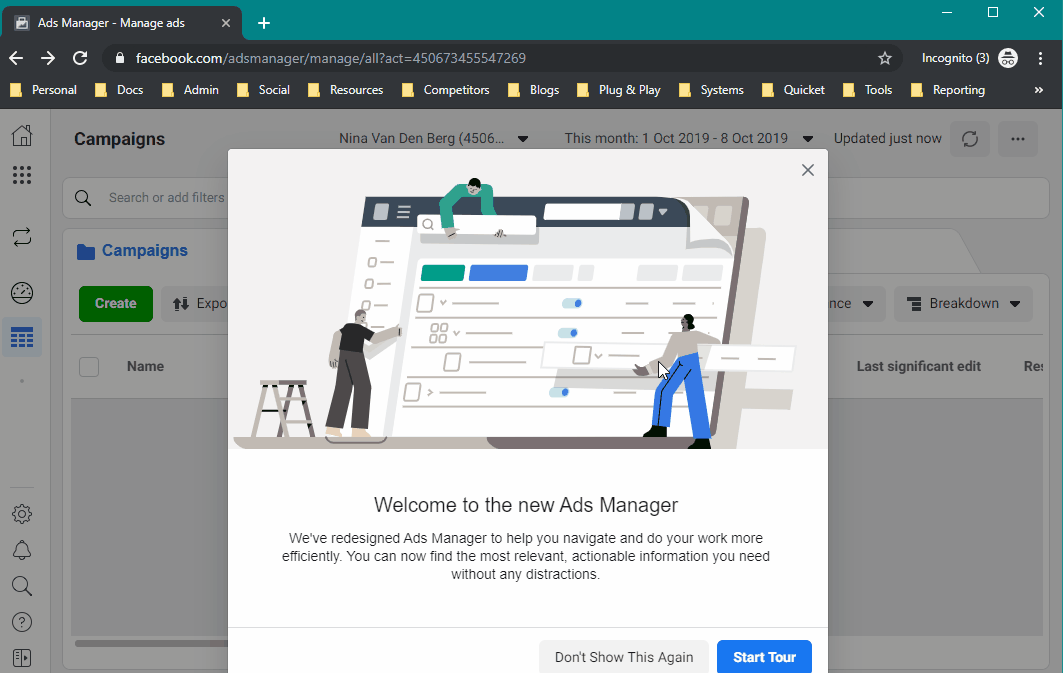Click the horizontal scrollbar under the table
Image resolution: width=1063 pixels, height=673 pixels.
(x=151, y=643)
